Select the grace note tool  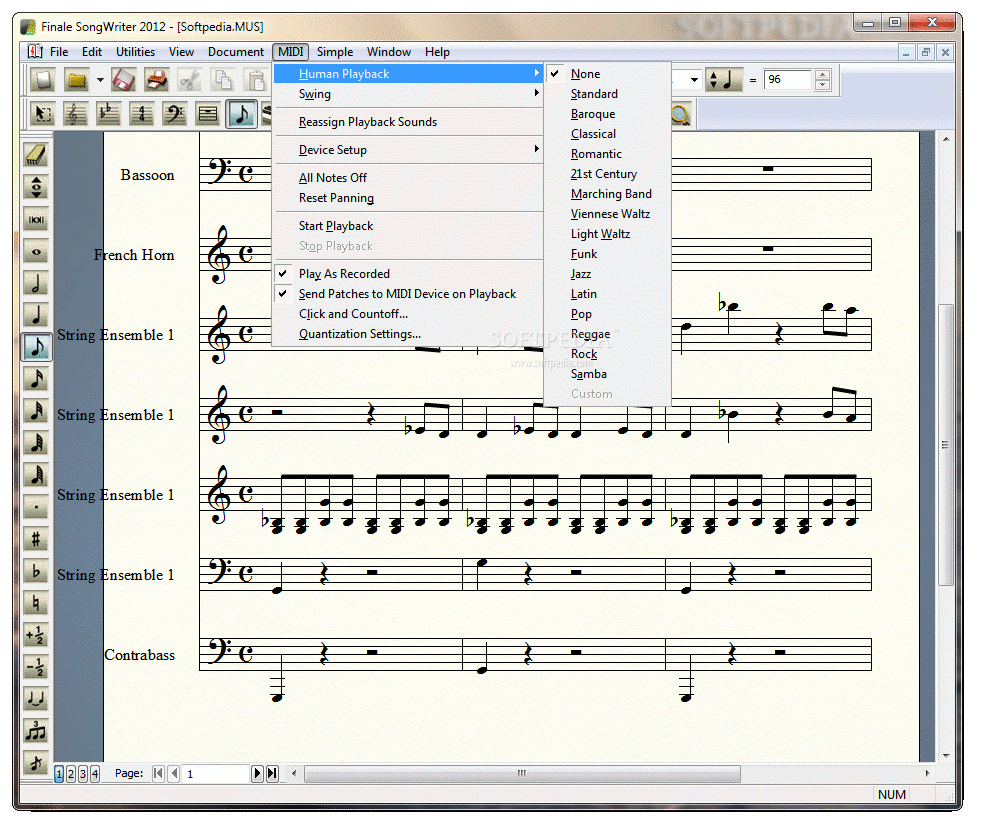pos(36,763)
